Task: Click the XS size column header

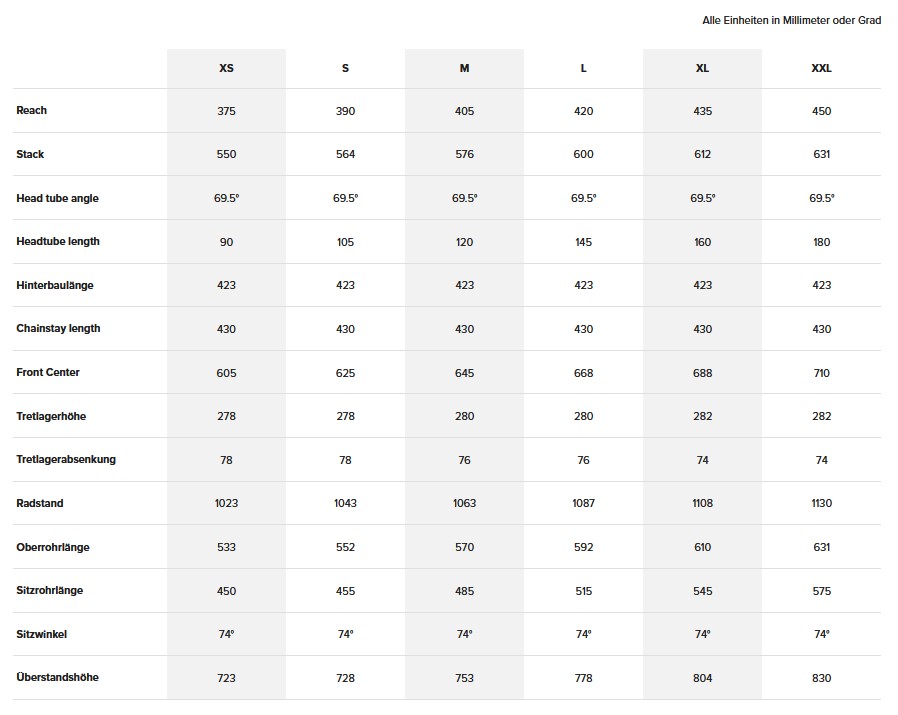Action: (226, 68)
